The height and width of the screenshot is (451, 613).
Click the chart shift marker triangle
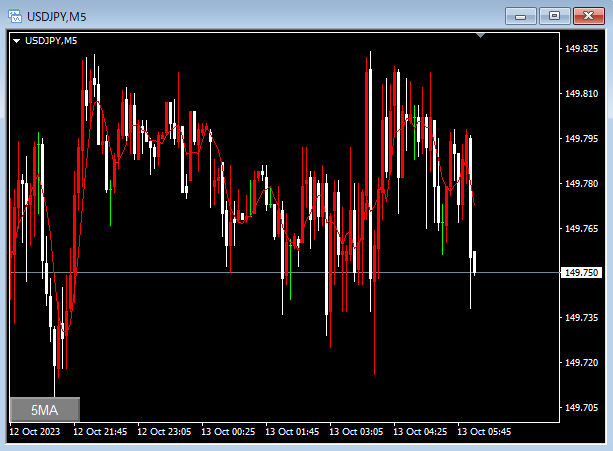(480, 36)
